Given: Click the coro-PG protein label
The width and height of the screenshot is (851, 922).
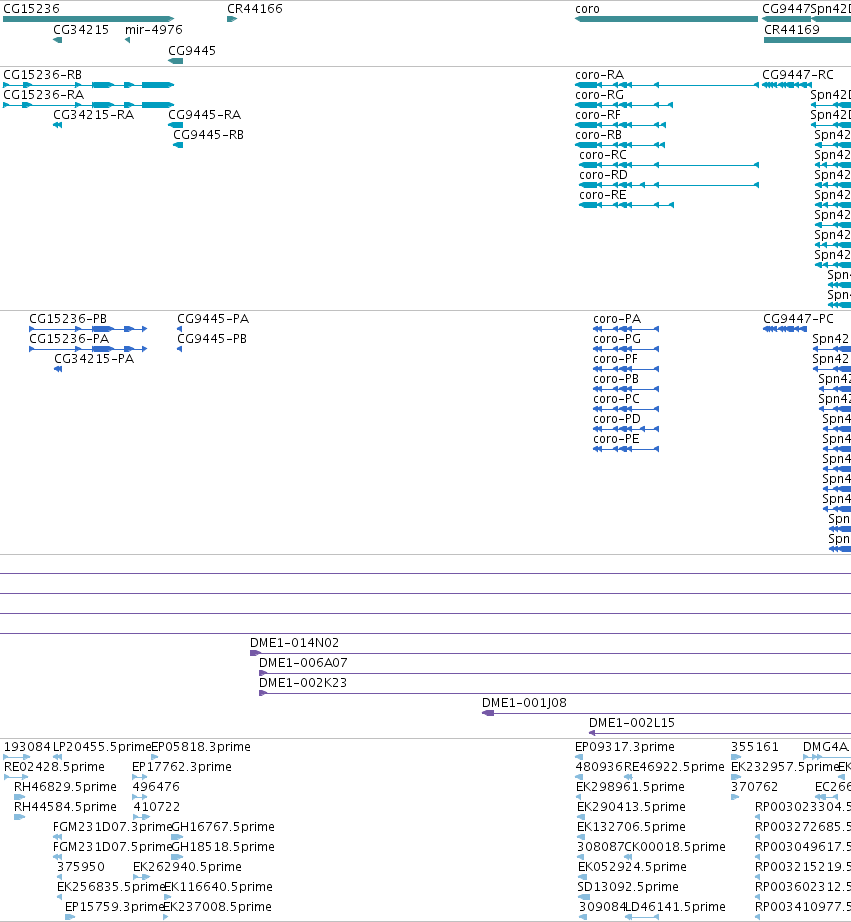Looking at the screenshot, I should [617, 339].
